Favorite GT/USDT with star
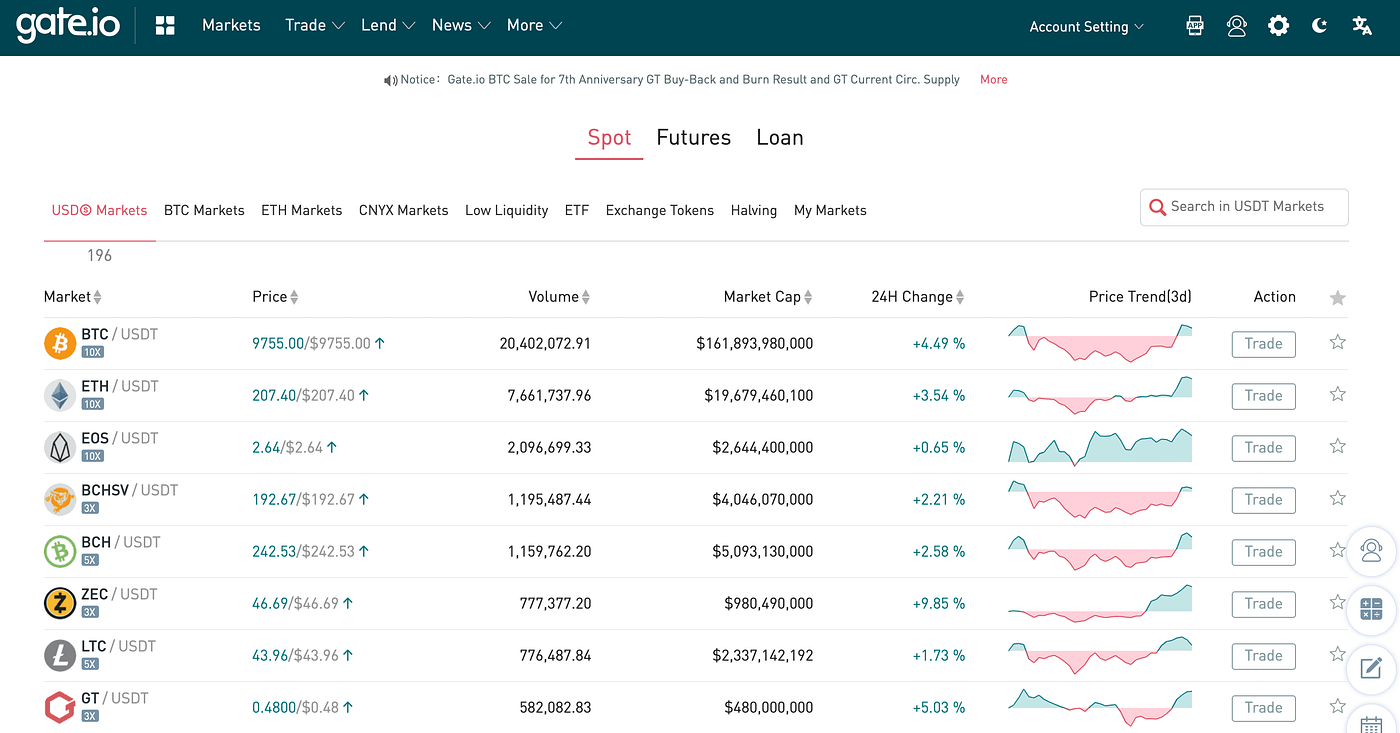The width and height of the screenshot is (1400, 733). (1338, 706)
